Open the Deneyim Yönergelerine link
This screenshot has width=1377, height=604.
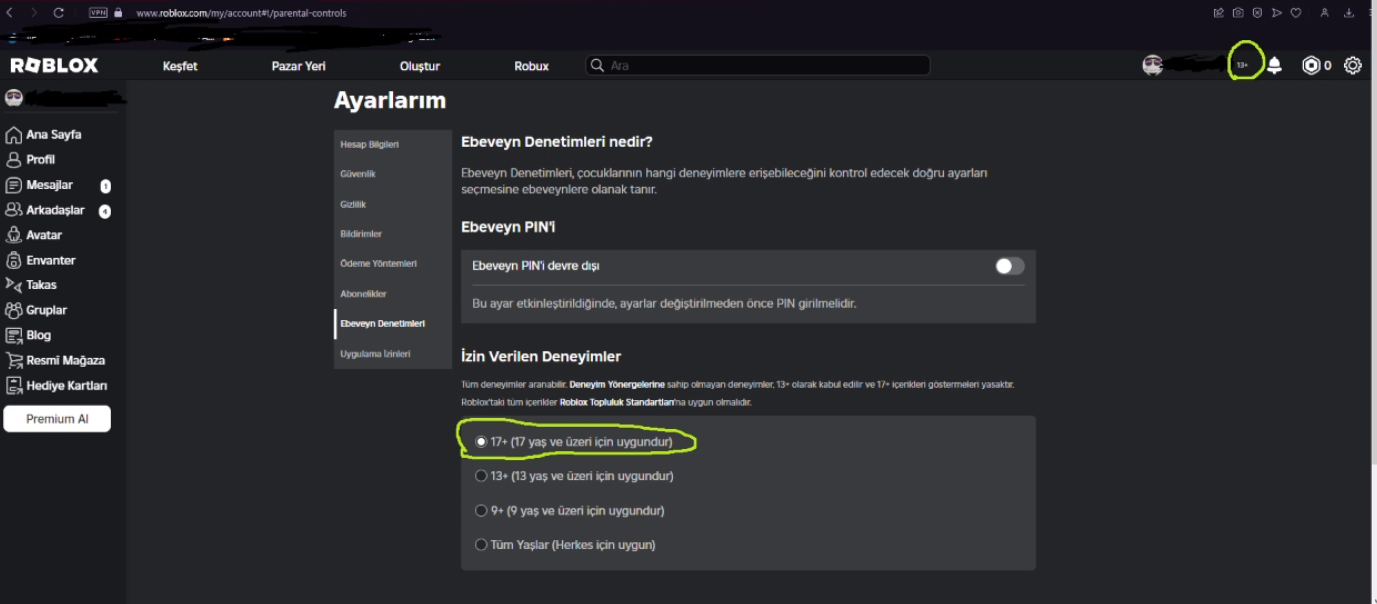click(x=617, y=384)
